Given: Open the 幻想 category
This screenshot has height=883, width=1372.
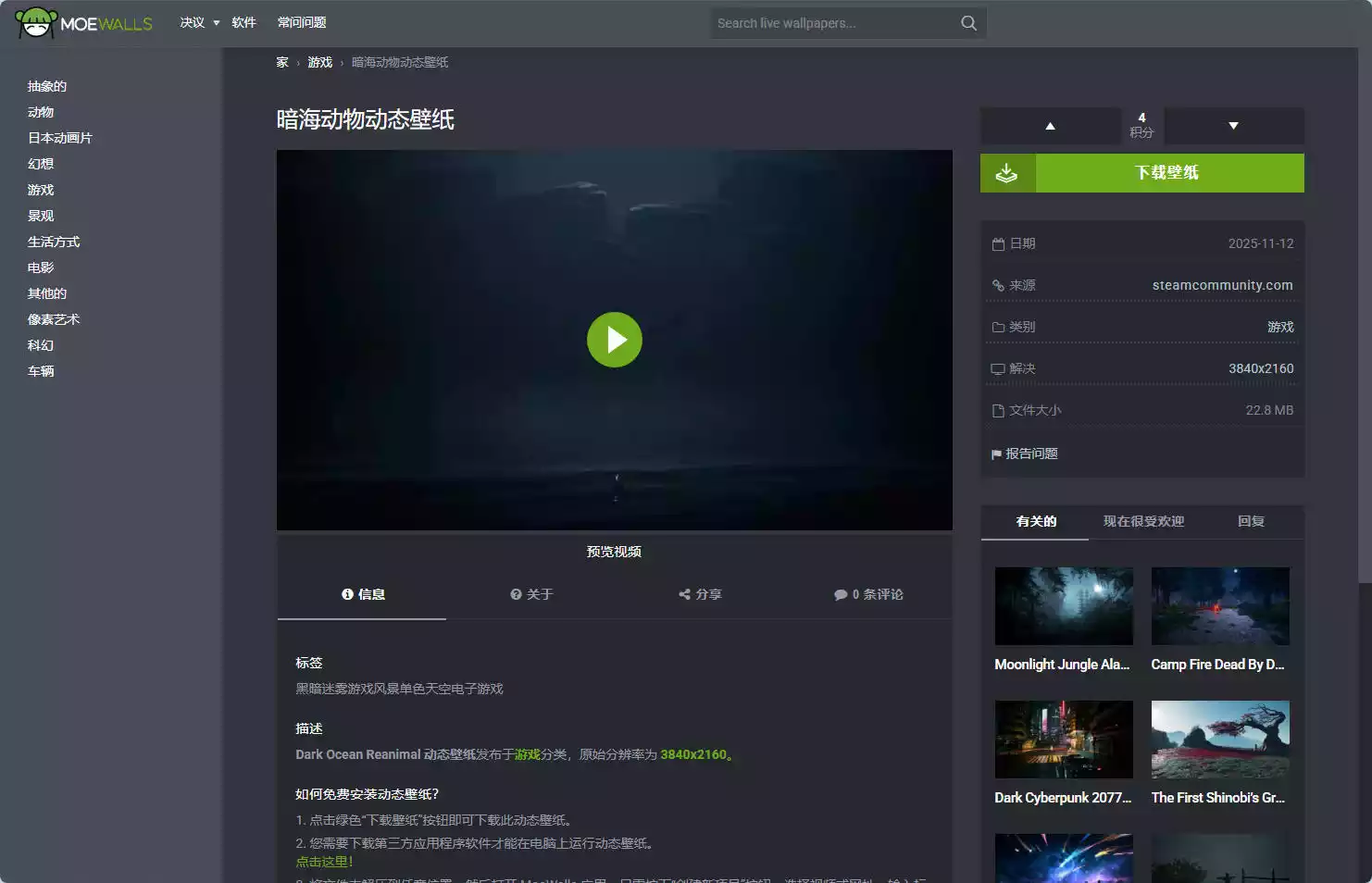Looking at the screenshot, I should 41,164.
